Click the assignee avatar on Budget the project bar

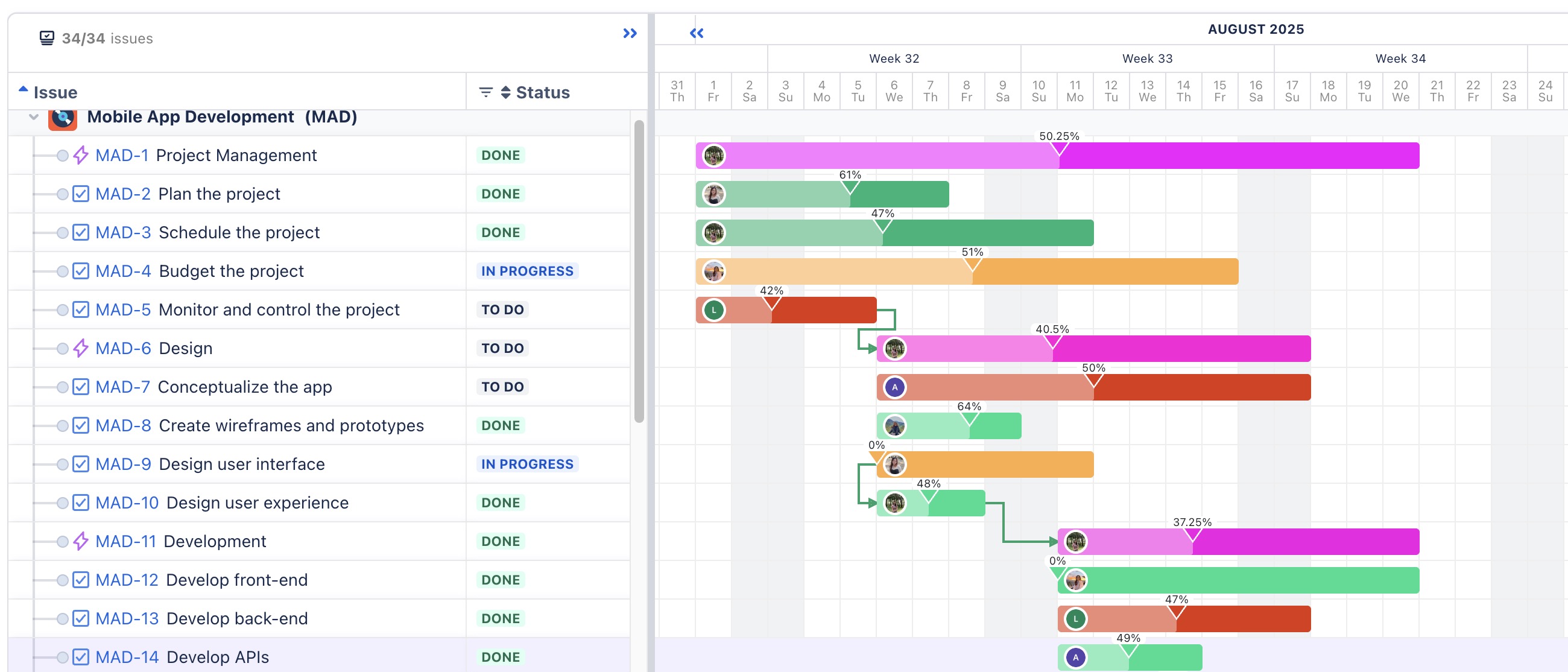click(x=714, y=271)
